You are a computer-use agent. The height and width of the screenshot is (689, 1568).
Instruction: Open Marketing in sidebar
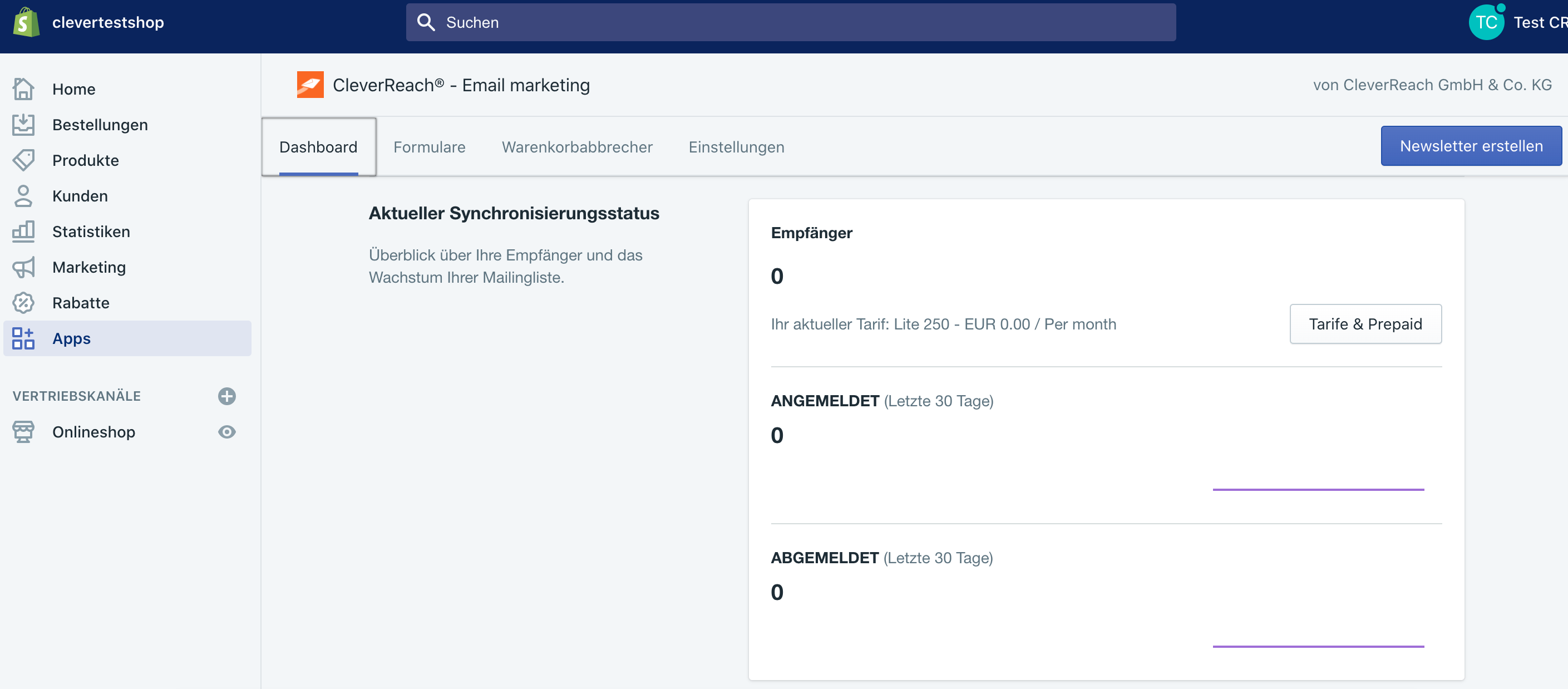click(x=127, y=267)
